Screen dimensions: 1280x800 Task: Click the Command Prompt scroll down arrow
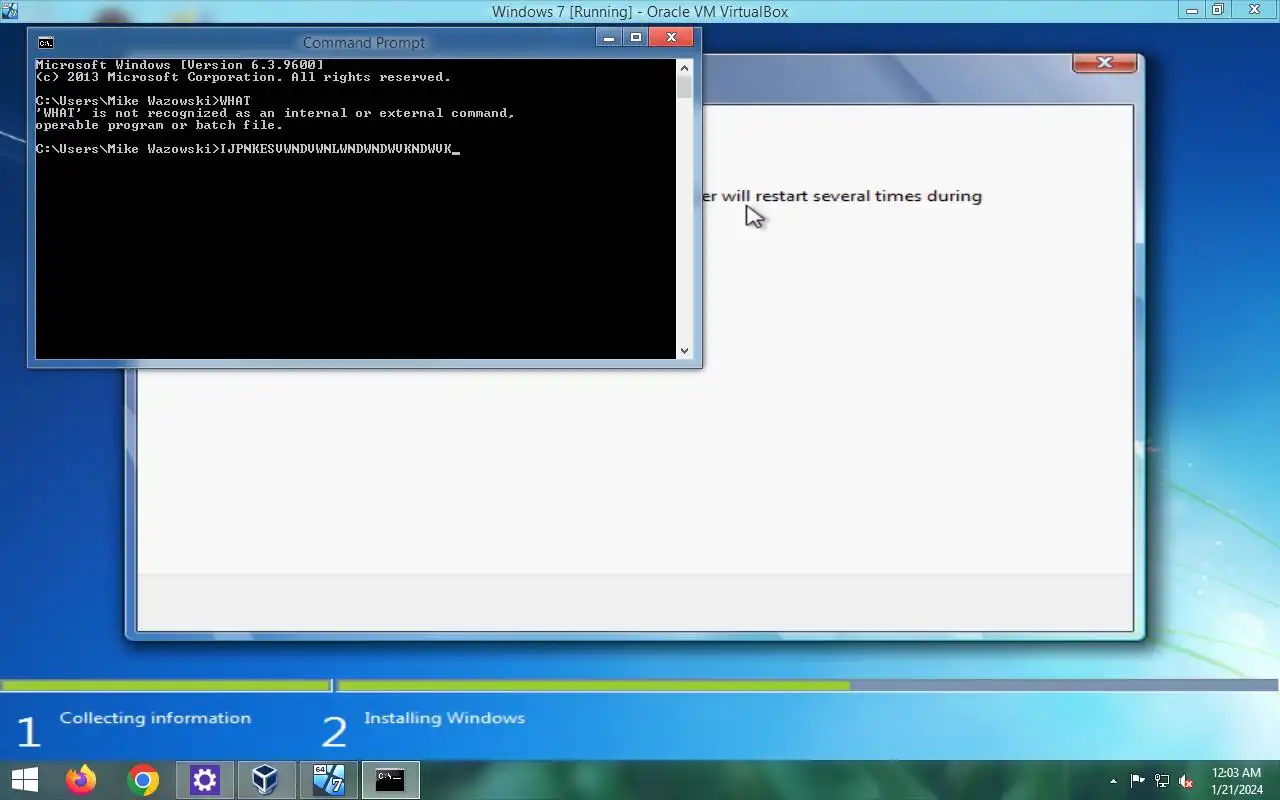pos(684,350)
